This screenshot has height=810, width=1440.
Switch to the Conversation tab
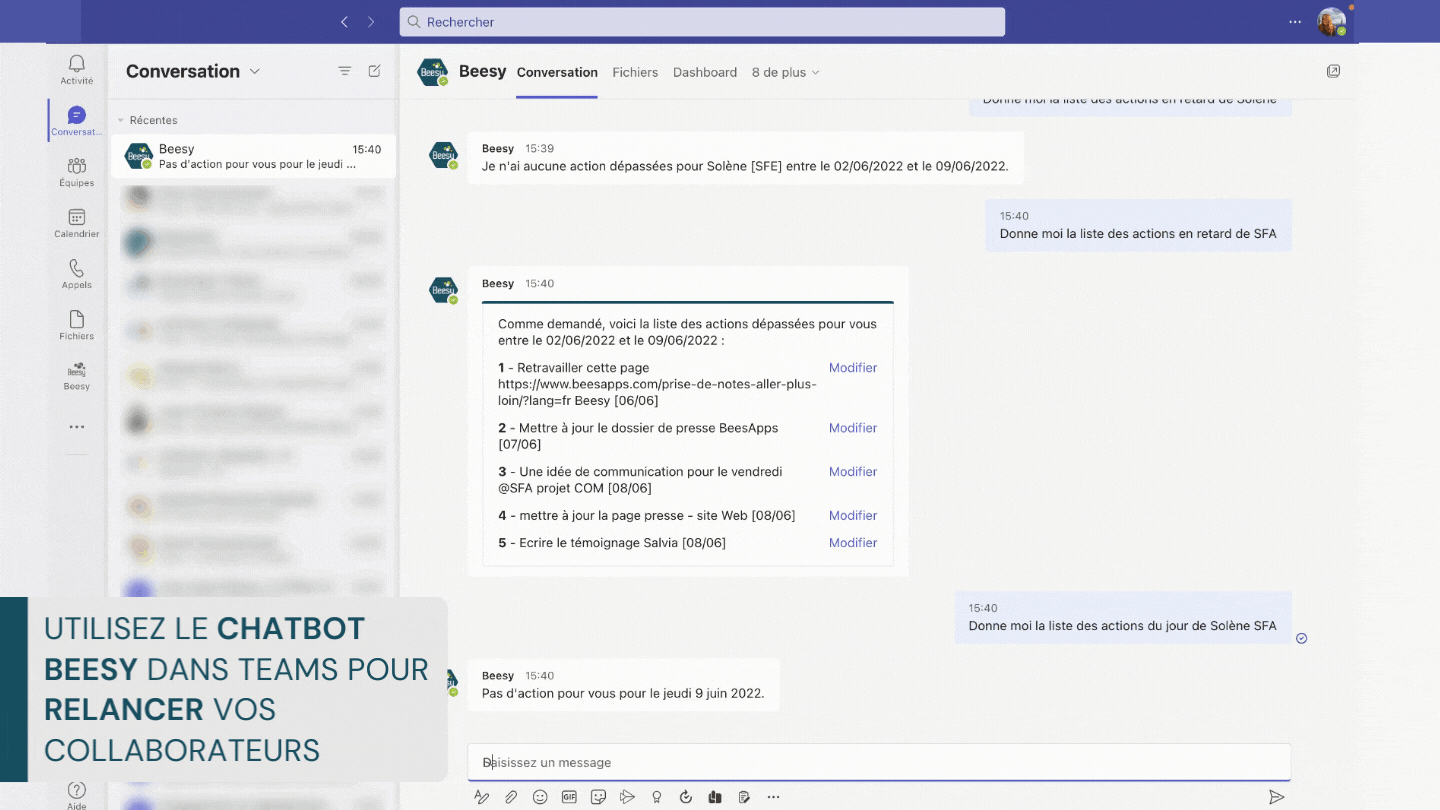(x=557, y=72)
